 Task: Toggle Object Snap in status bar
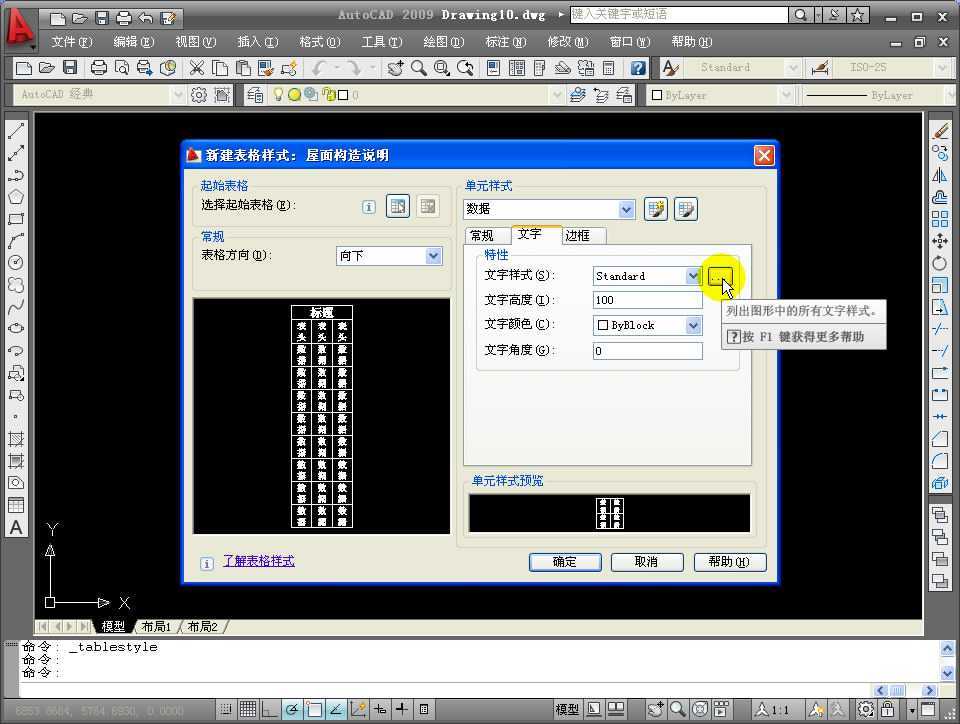[314, 709]
